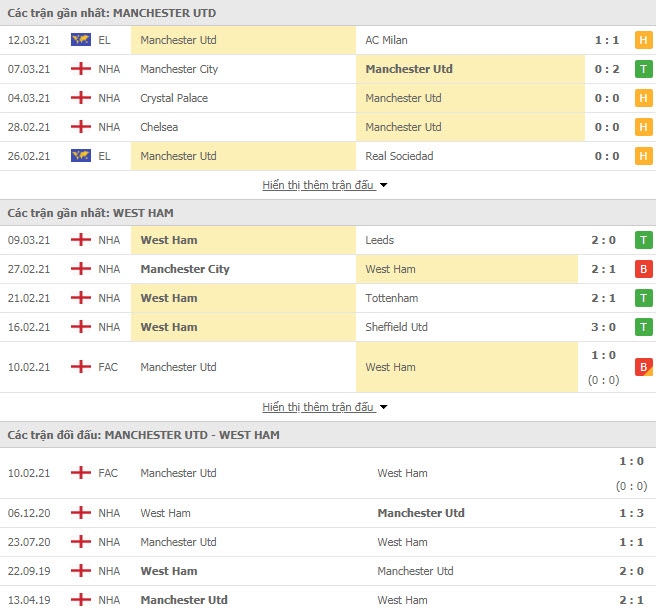This screenshot has width=656, height=614.
Task: Expand more matches under West Ham section
Action: click(318, 407)
